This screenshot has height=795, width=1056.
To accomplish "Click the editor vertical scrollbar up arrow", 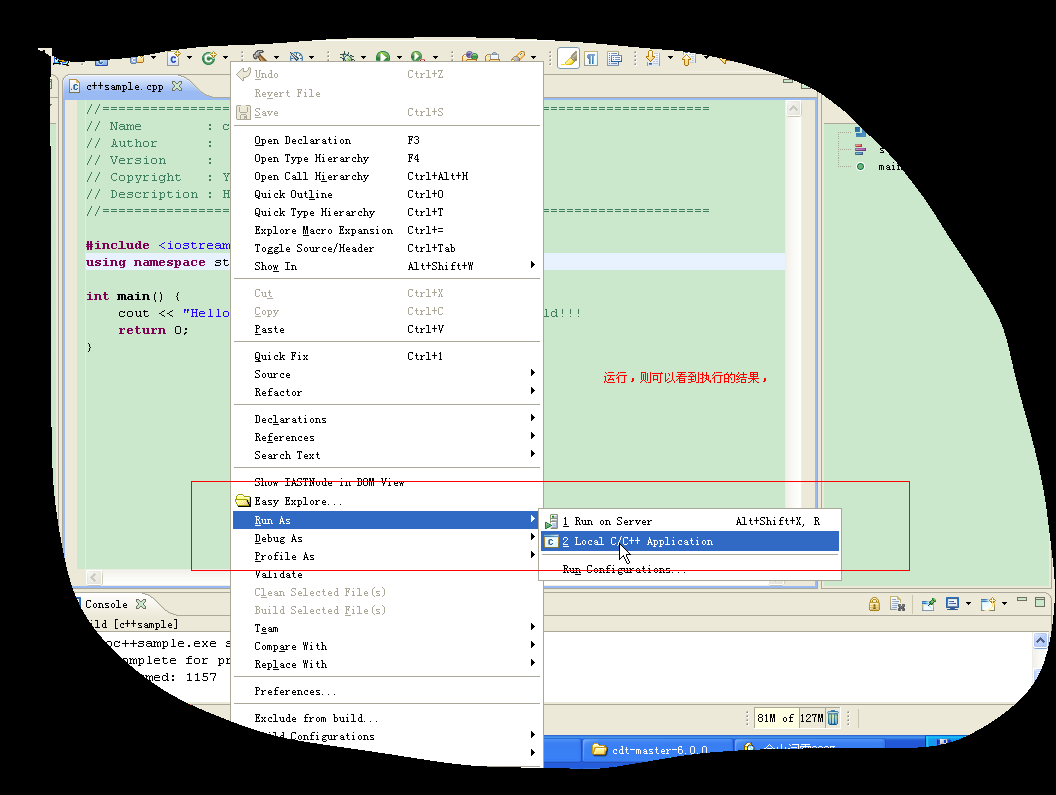I will click(794, 108).
